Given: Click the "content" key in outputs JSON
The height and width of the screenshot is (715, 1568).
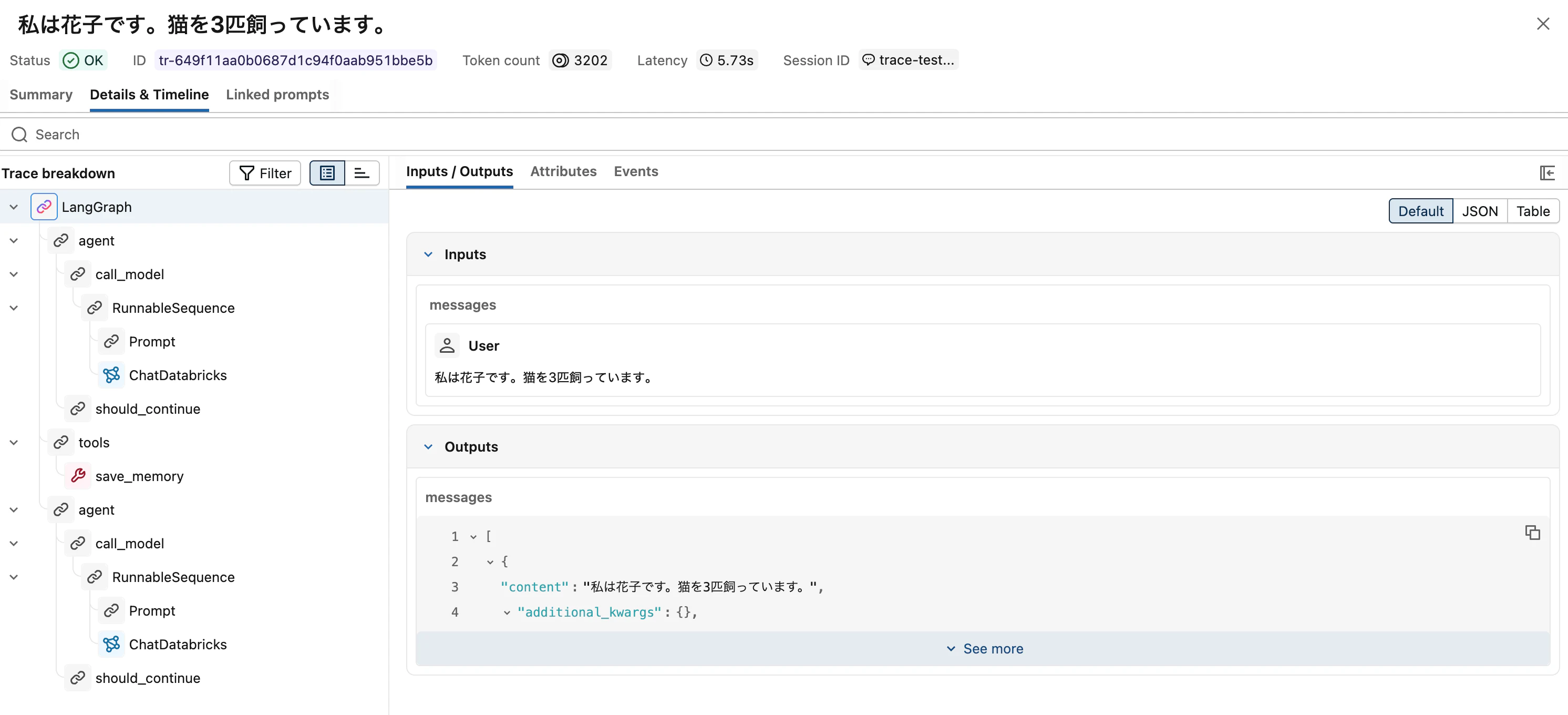Looking at the screenshot, I should [534, 587].
